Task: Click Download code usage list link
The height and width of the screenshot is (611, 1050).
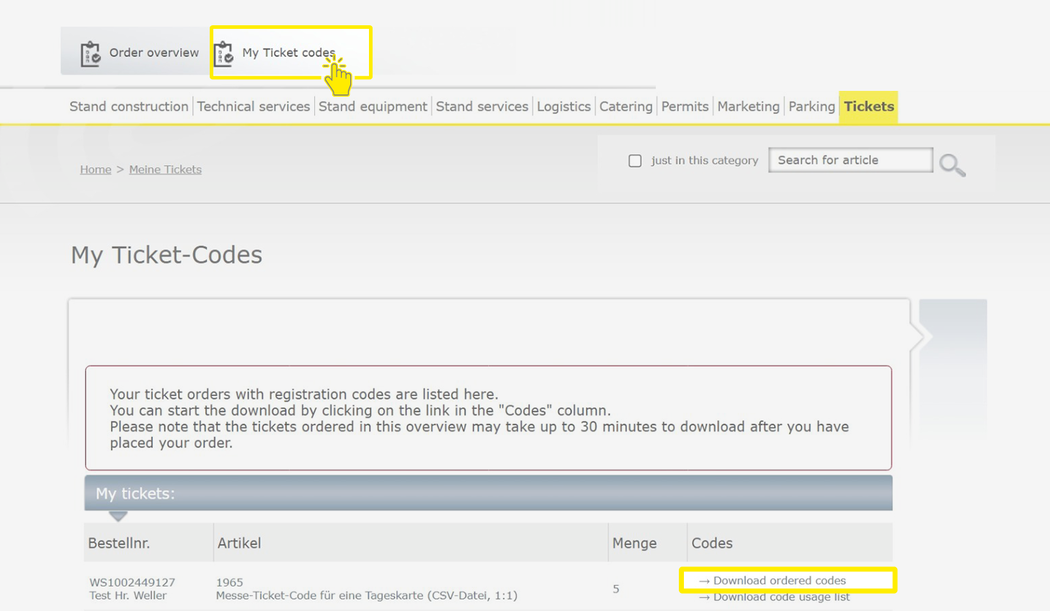Action: click(781, 597)
